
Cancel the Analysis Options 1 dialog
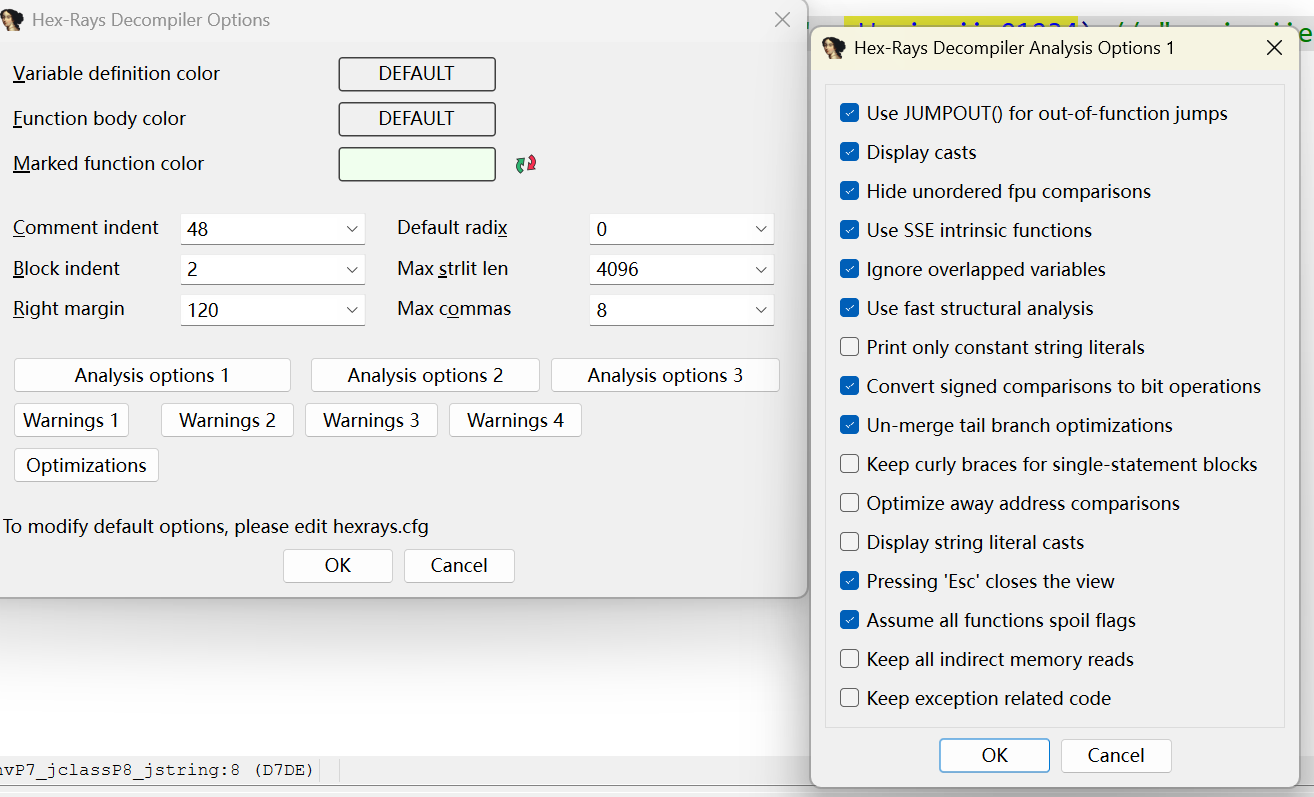[1116, 756]
